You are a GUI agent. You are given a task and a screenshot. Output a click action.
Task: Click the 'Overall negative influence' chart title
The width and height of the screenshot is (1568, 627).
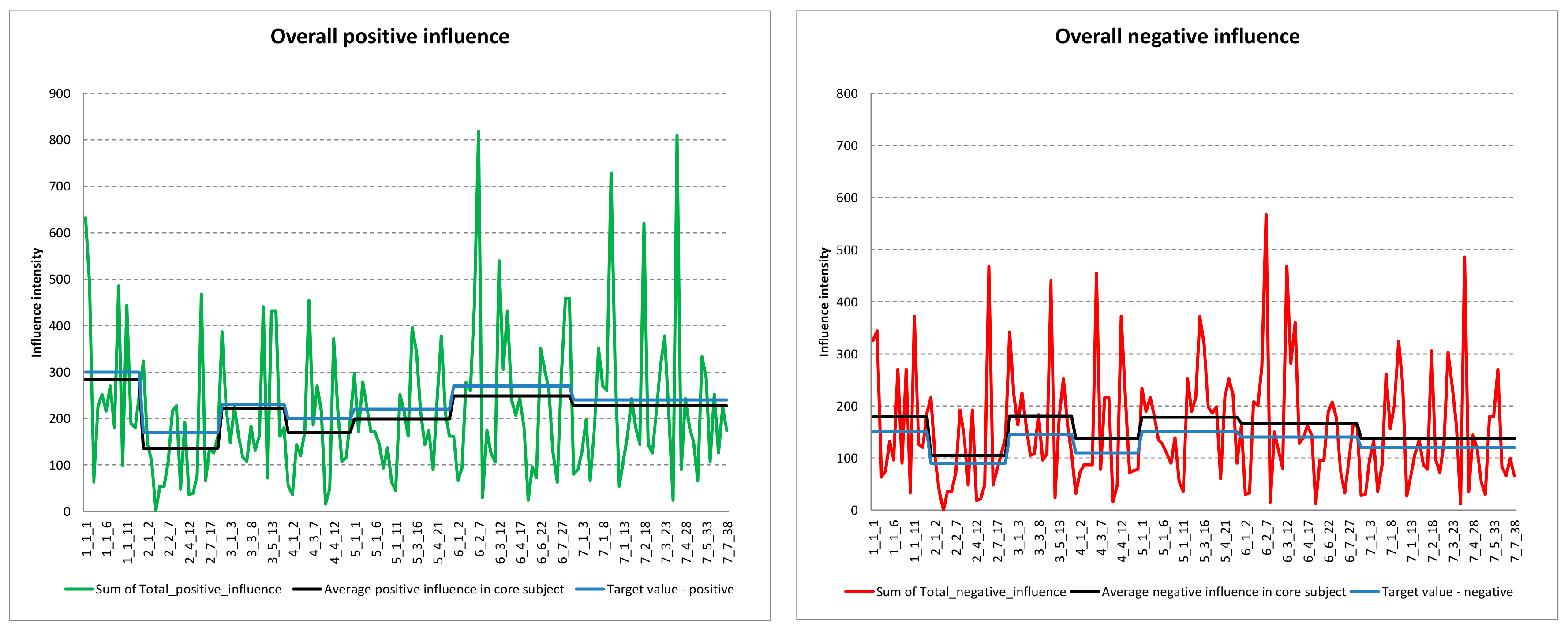[x=1177, y=37]
